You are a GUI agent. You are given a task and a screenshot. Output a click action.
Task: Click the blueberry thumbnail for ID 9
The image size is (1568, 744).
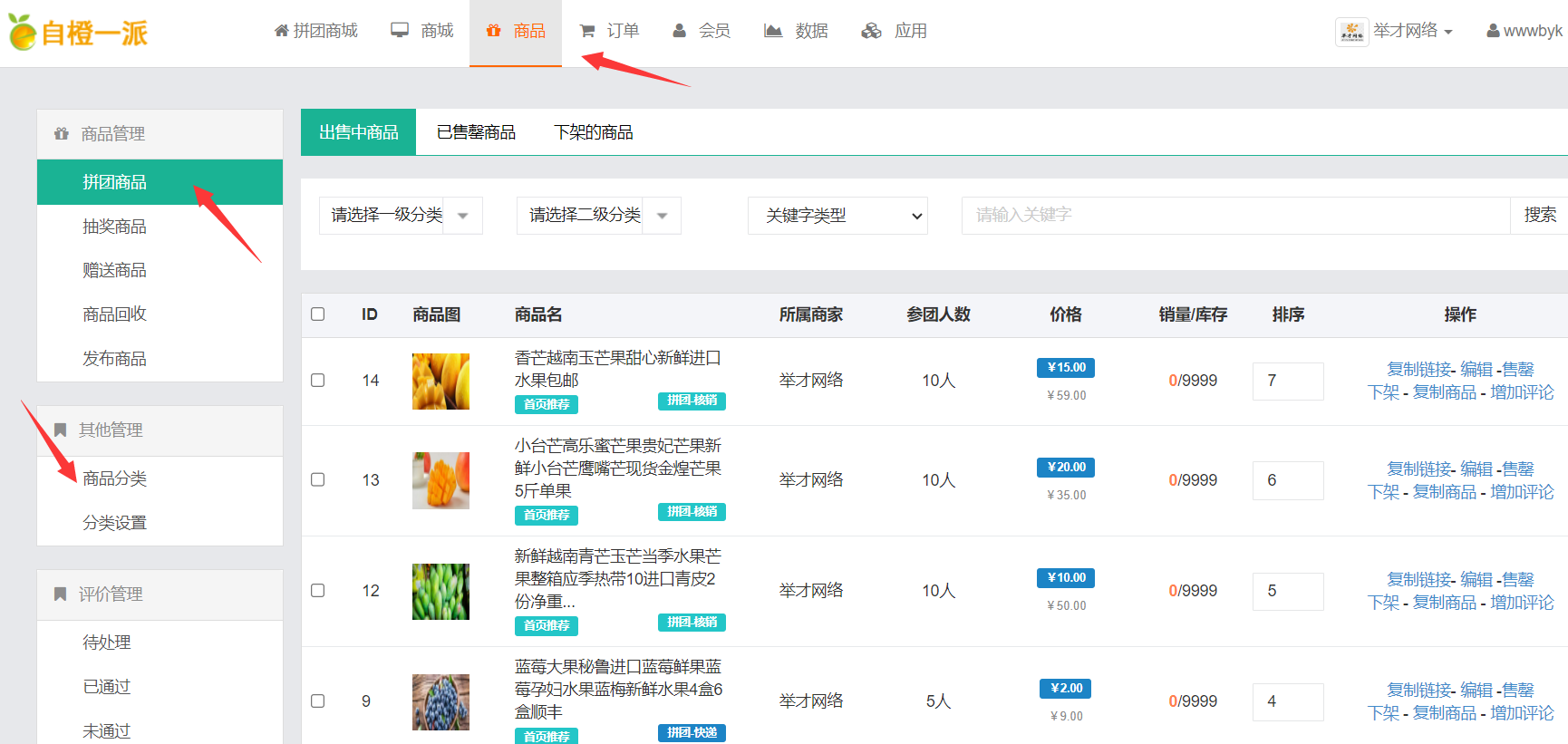[440, 702]
